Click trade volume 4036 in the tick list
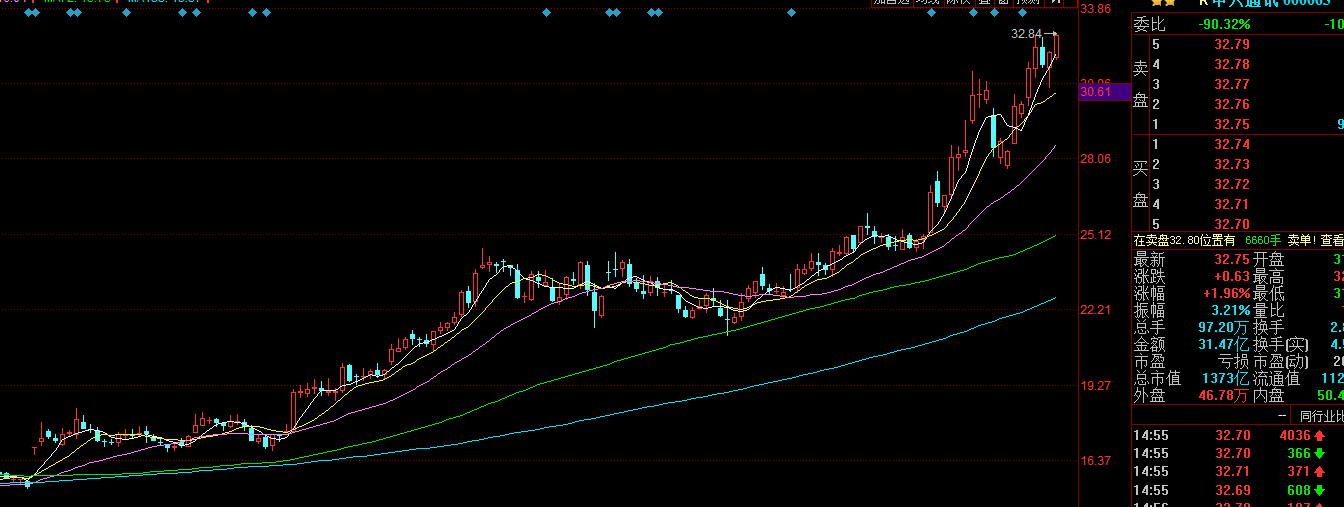Screen dimensions: 1344x507 (1295, 436)
